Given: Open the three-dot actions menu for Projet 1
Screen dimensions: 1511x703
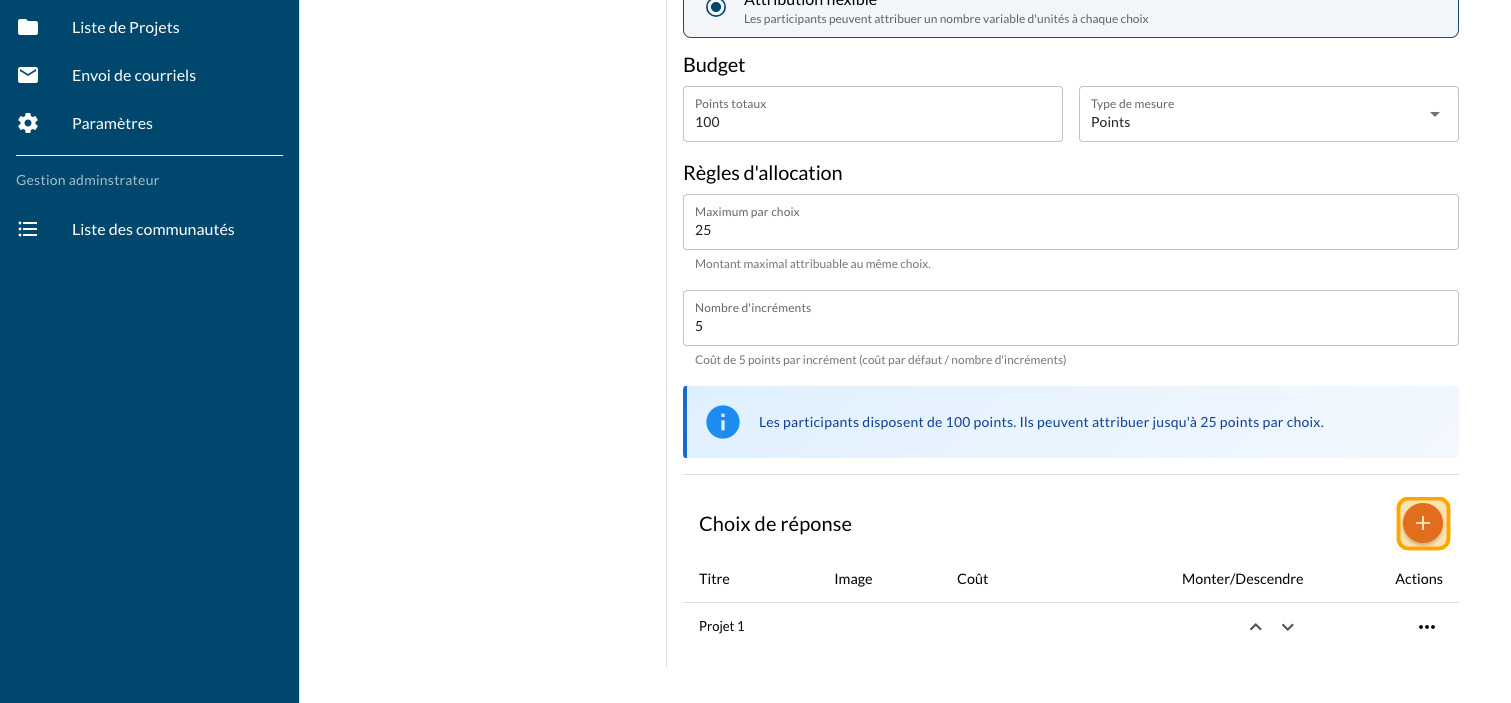Looking at the screenshot, I should point(1426,627).
